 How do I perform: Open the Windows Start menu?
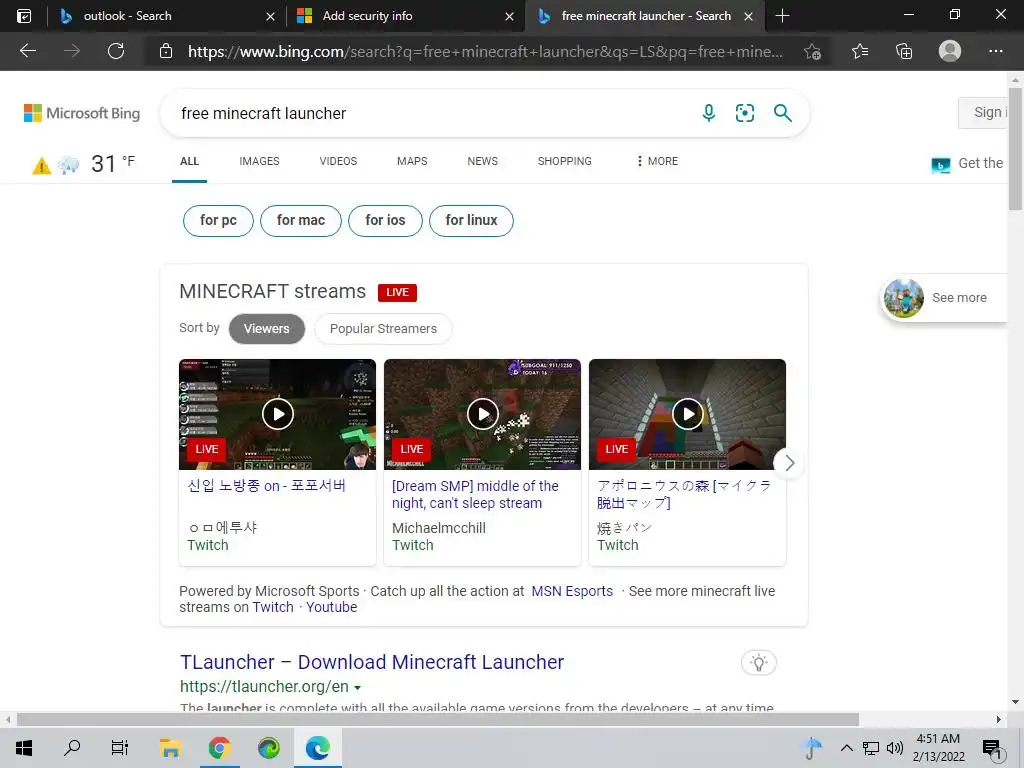pyautogui.click(x=24, y=748)
